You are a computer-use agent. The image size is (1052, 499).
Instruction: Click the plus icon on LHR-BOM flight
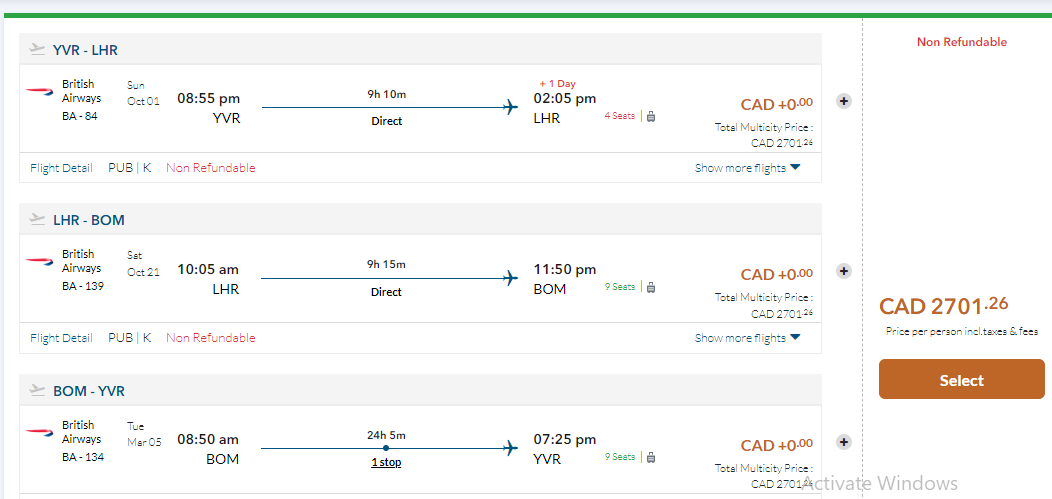tap(843, 271)
